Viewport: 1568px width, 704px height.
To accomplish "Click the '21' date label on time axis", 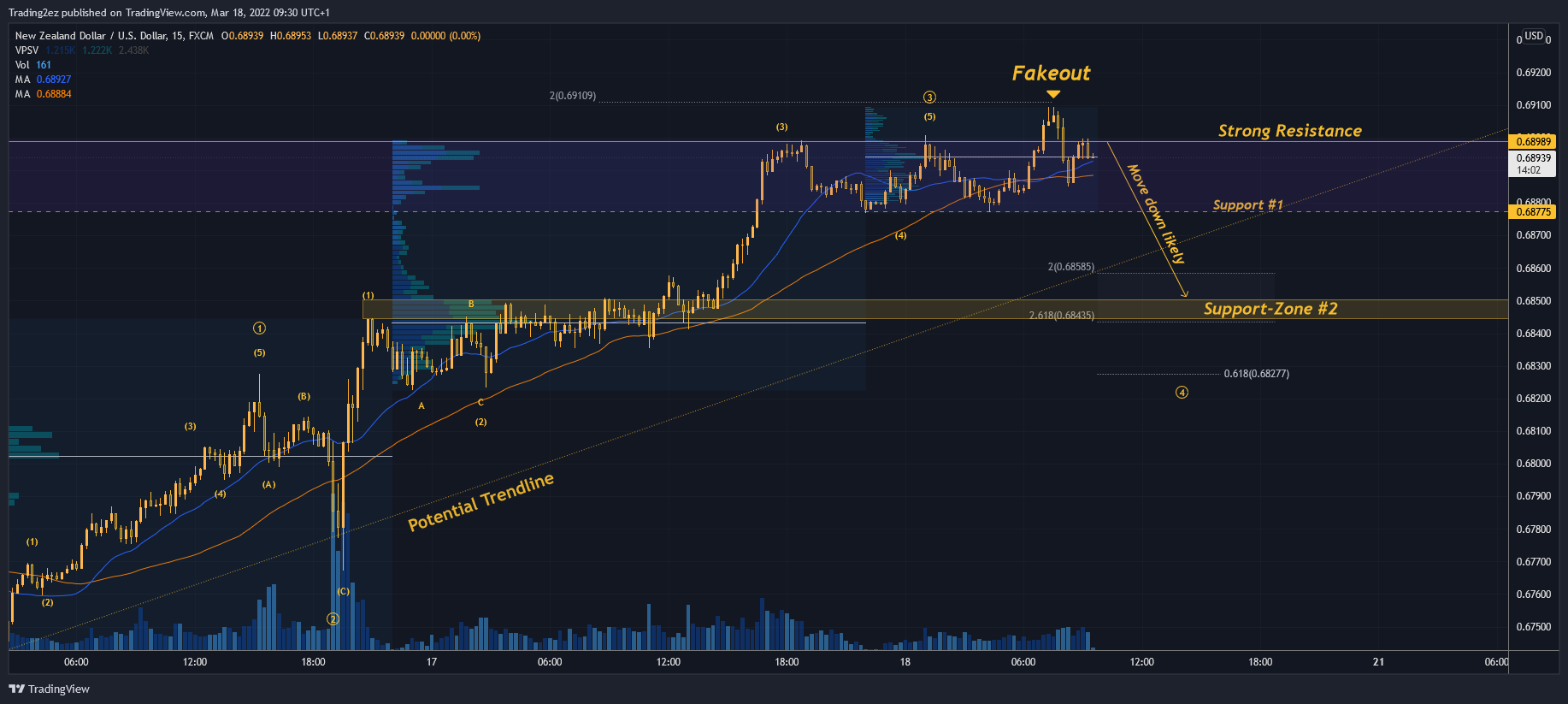I will click(1378, 662).
